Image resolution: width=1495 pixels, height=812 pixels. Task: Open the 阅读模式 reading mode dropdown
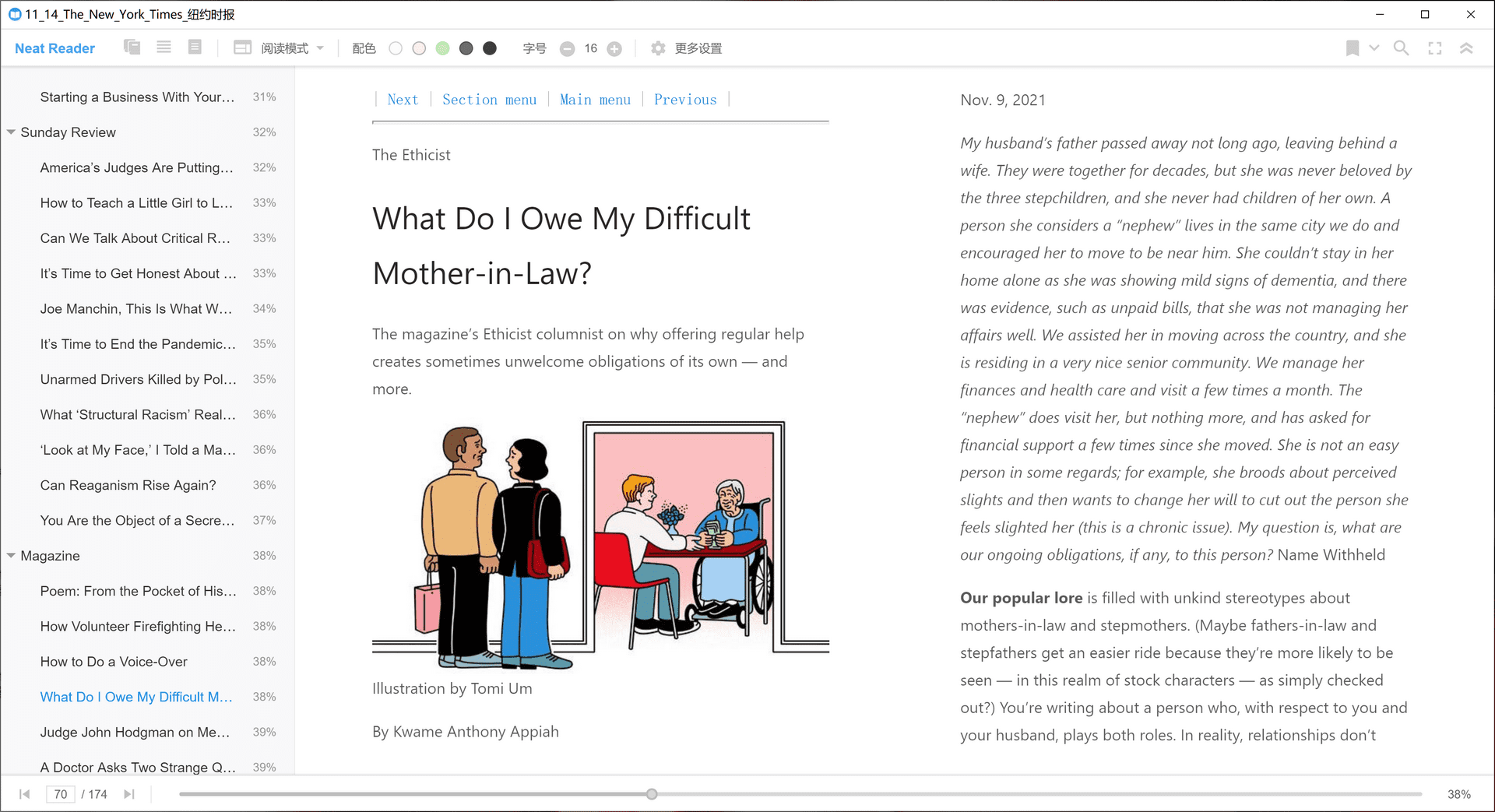(x=279, y=48)
